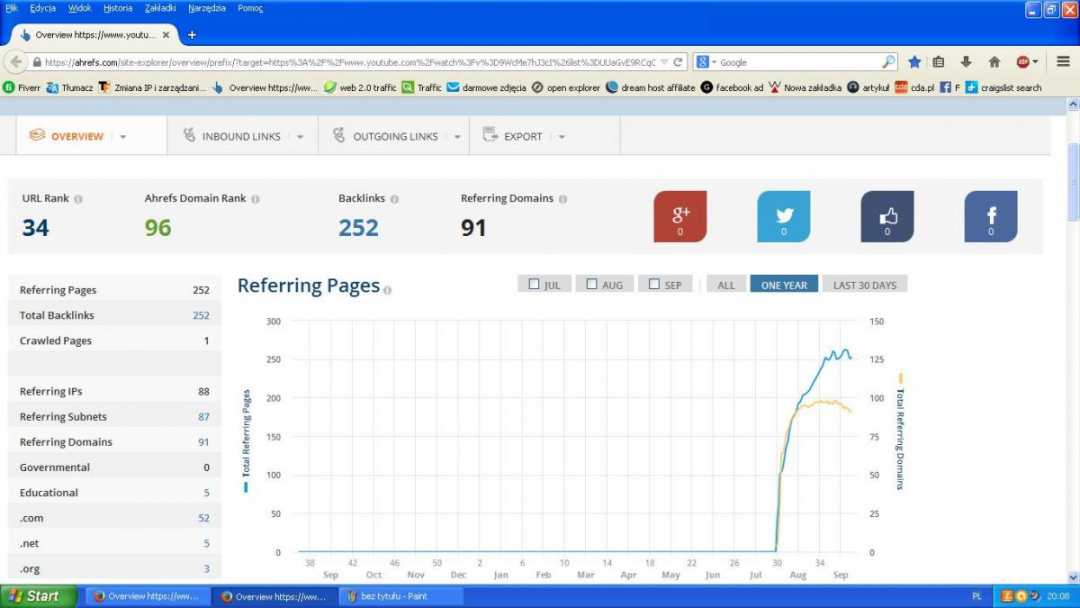Click the Facebook share icon

pos(990,216)
